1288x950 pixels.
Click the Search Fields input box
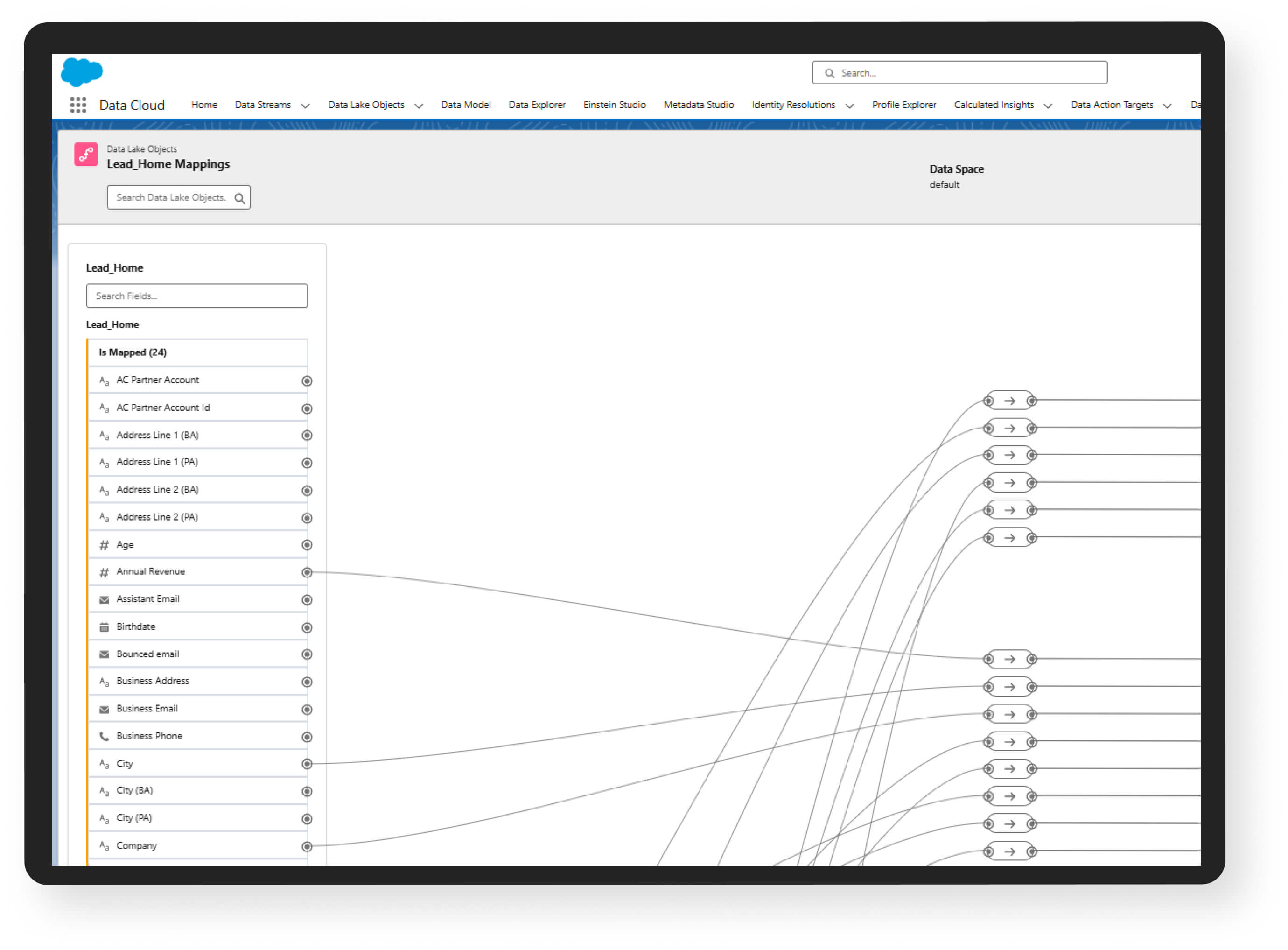pos(196,296)
